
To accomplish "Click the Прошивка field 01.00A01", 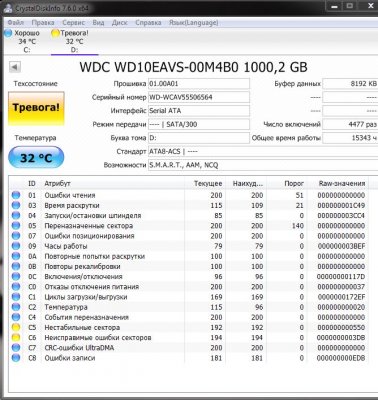I will (199, 84).
